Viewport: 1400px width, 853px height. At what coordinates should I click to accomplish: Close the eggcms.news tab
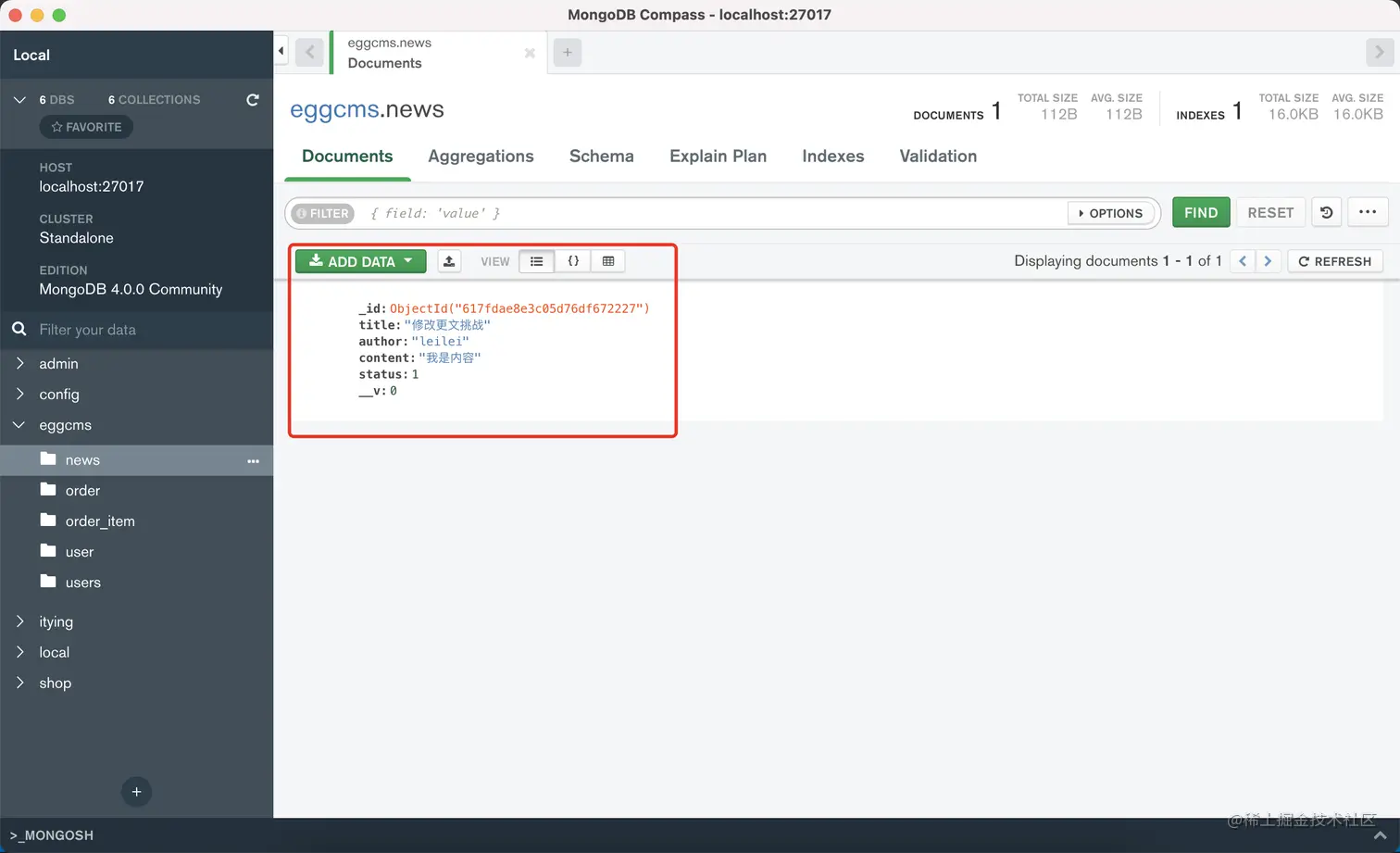coord(530,53)
